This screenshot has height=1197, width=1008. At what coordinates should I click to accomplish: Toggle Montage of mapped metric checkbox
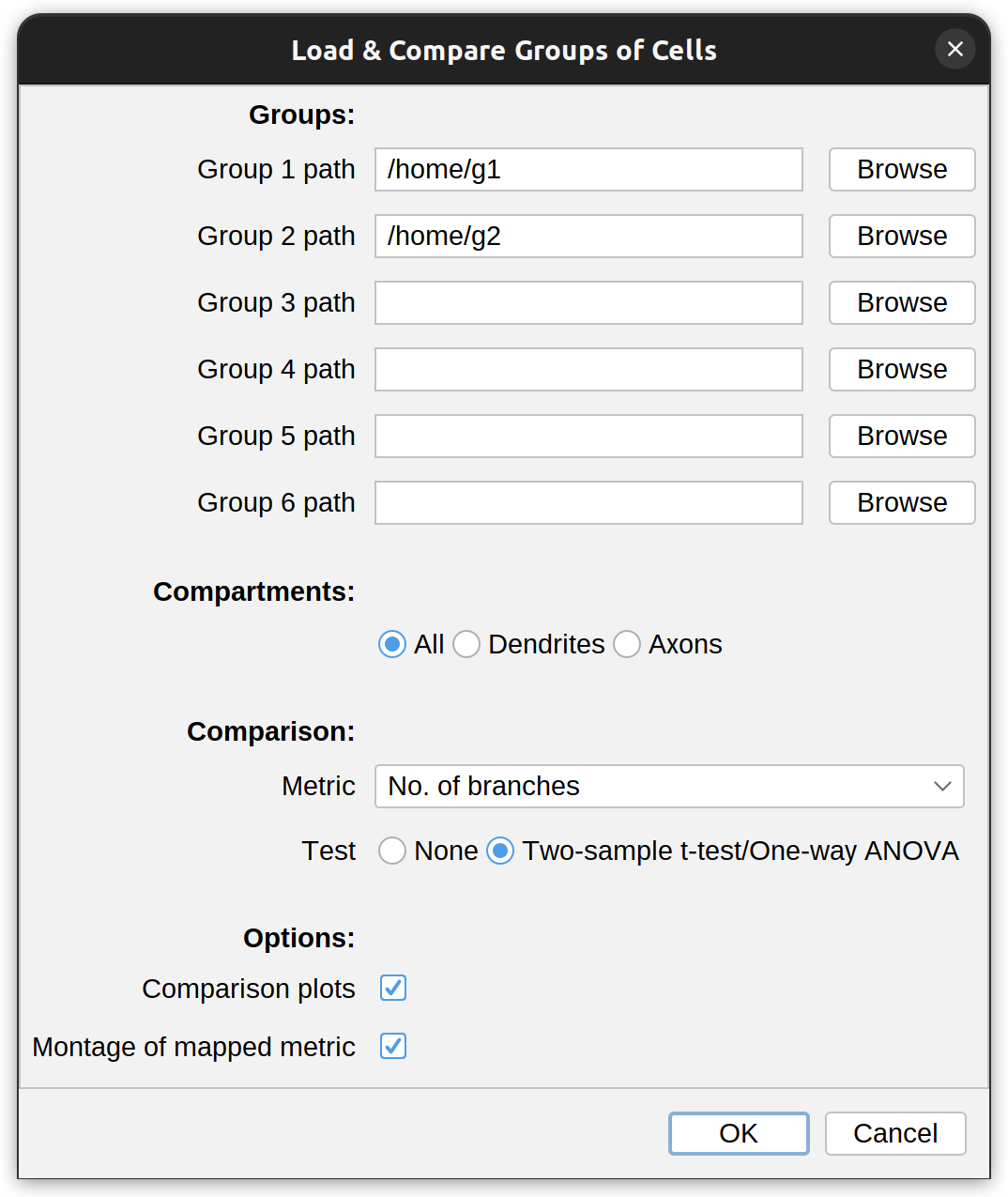click(393, 1046)
